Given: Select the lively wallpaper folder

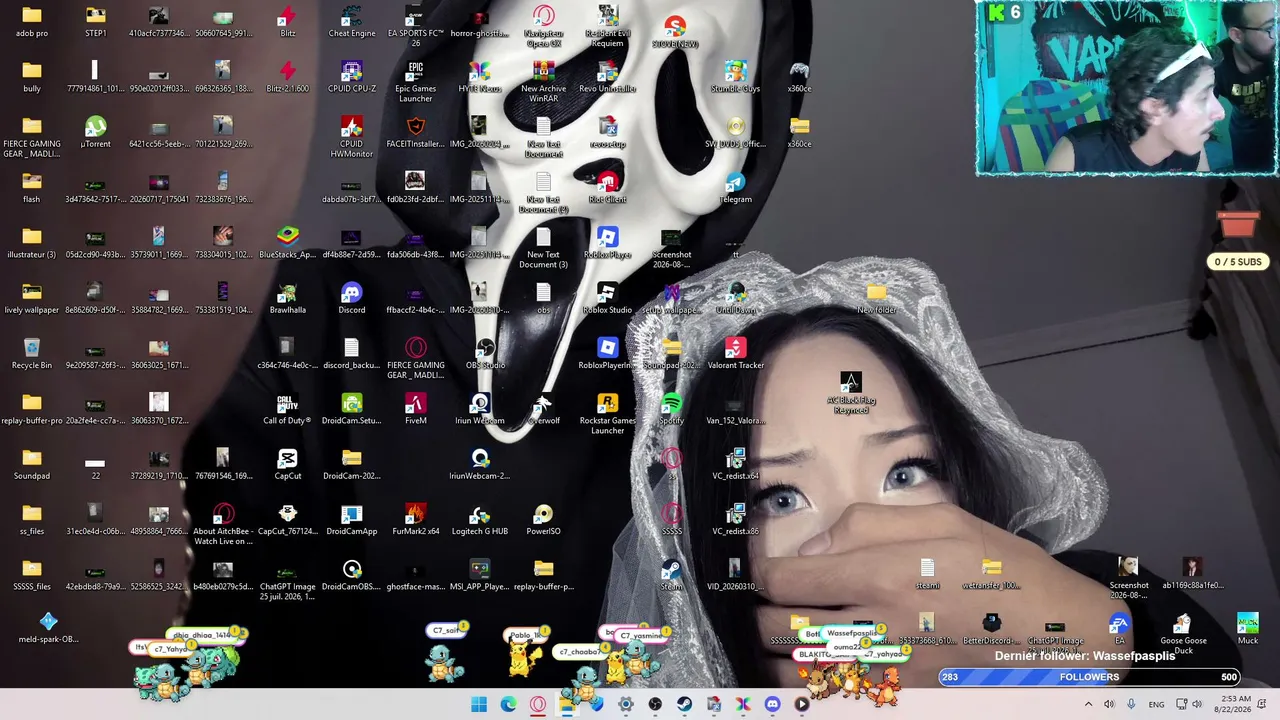Looking at the screenshot, I should coord(32,298).
